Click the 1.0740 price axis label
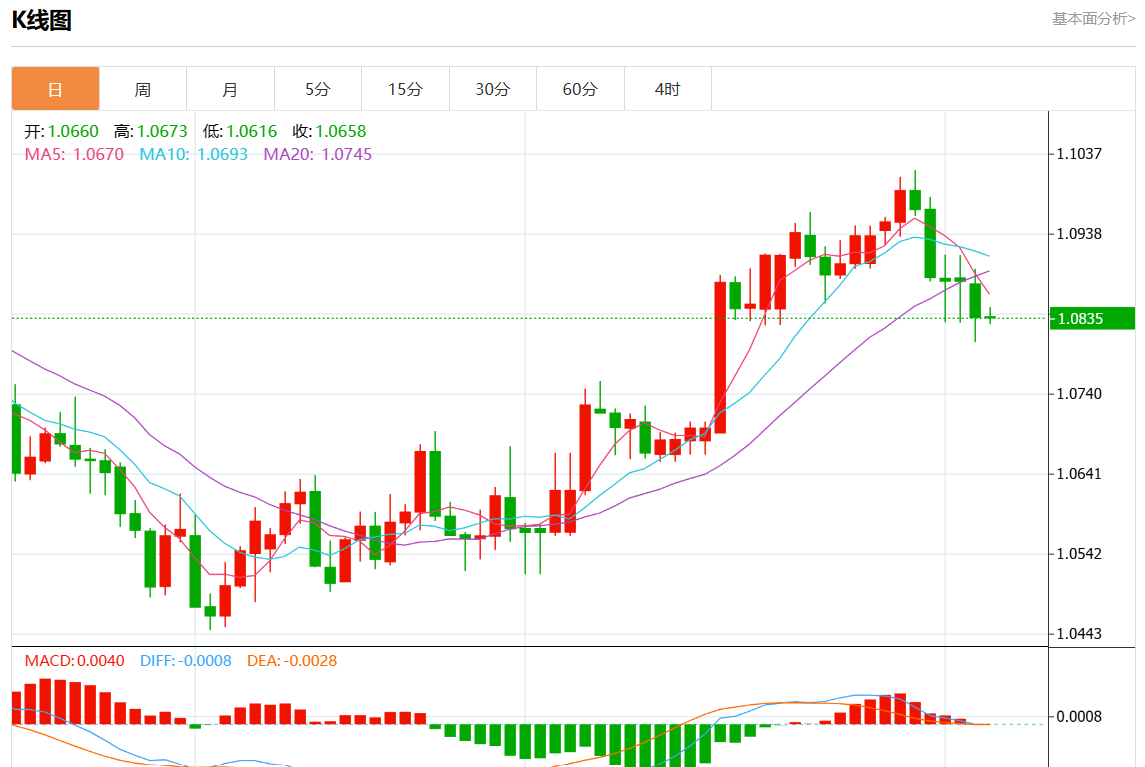 tap(1079, 394)
